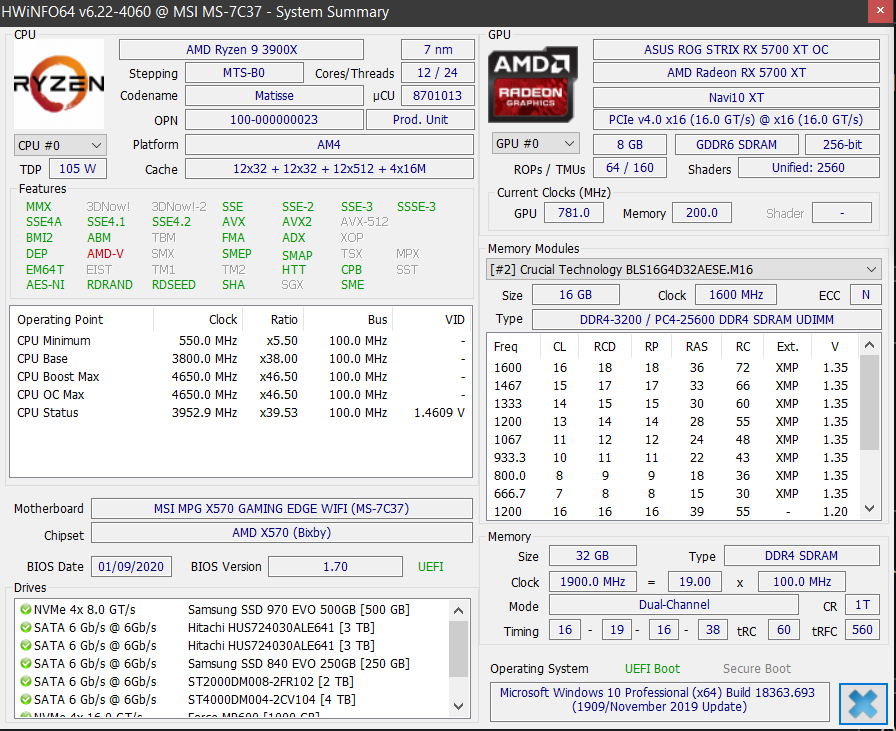Click the AVX2 feature label
The height and width of the screenshot is (731, 896).
click(297, 222)
